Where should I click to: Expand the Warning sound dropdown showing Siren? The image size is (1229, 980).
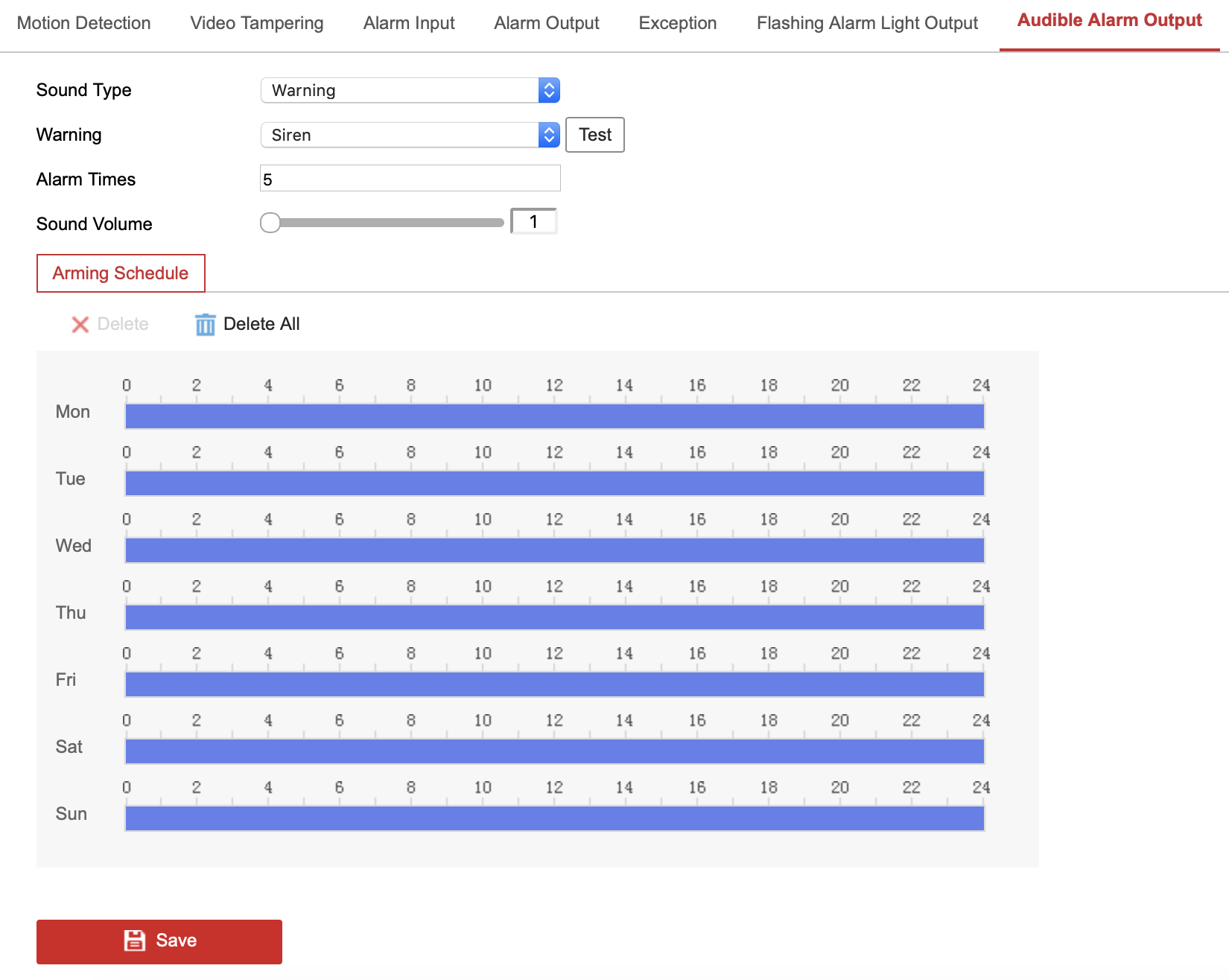tap(410, 135)
